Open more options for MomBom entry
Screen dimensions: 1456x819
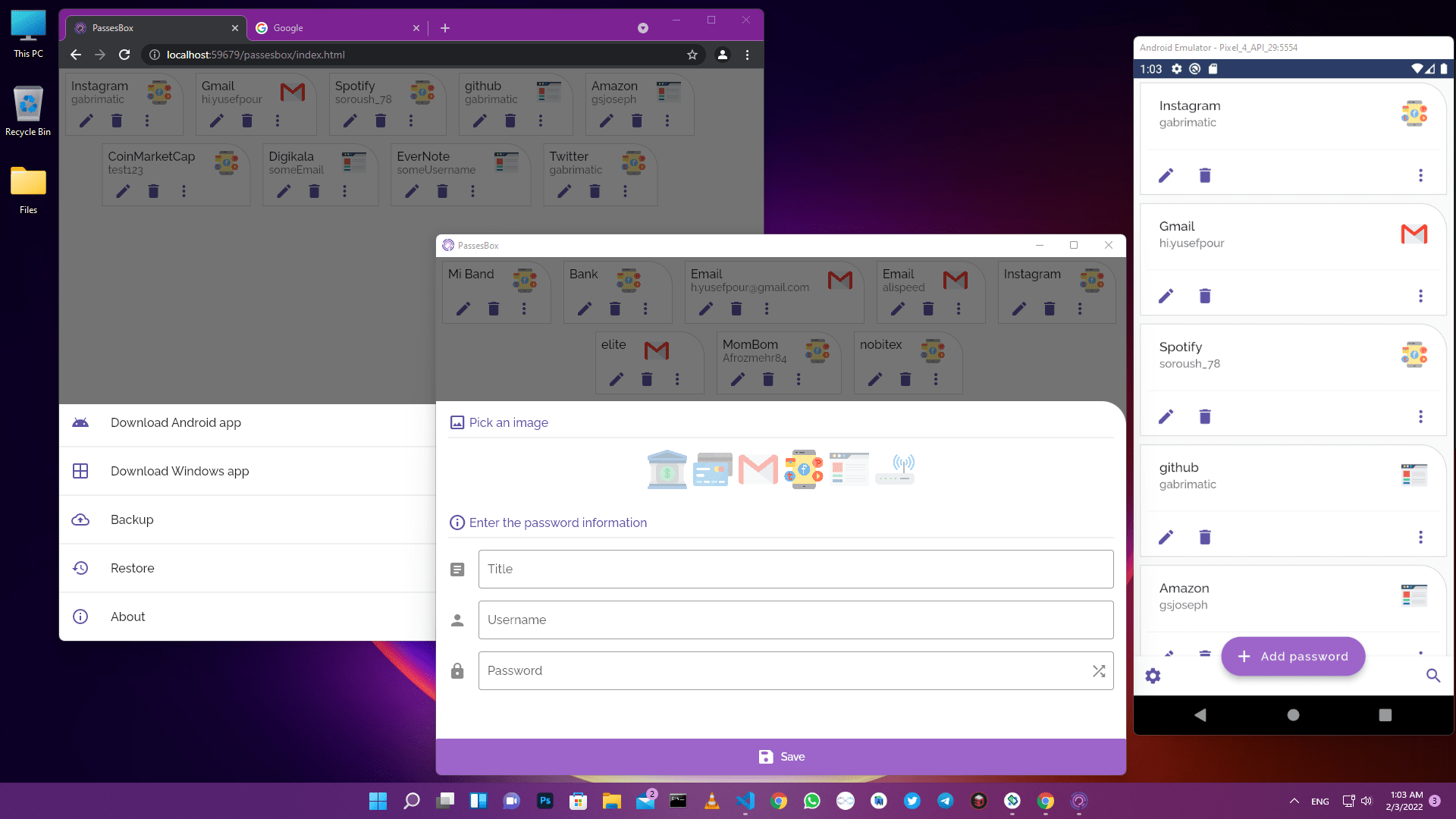coord(799,379)
